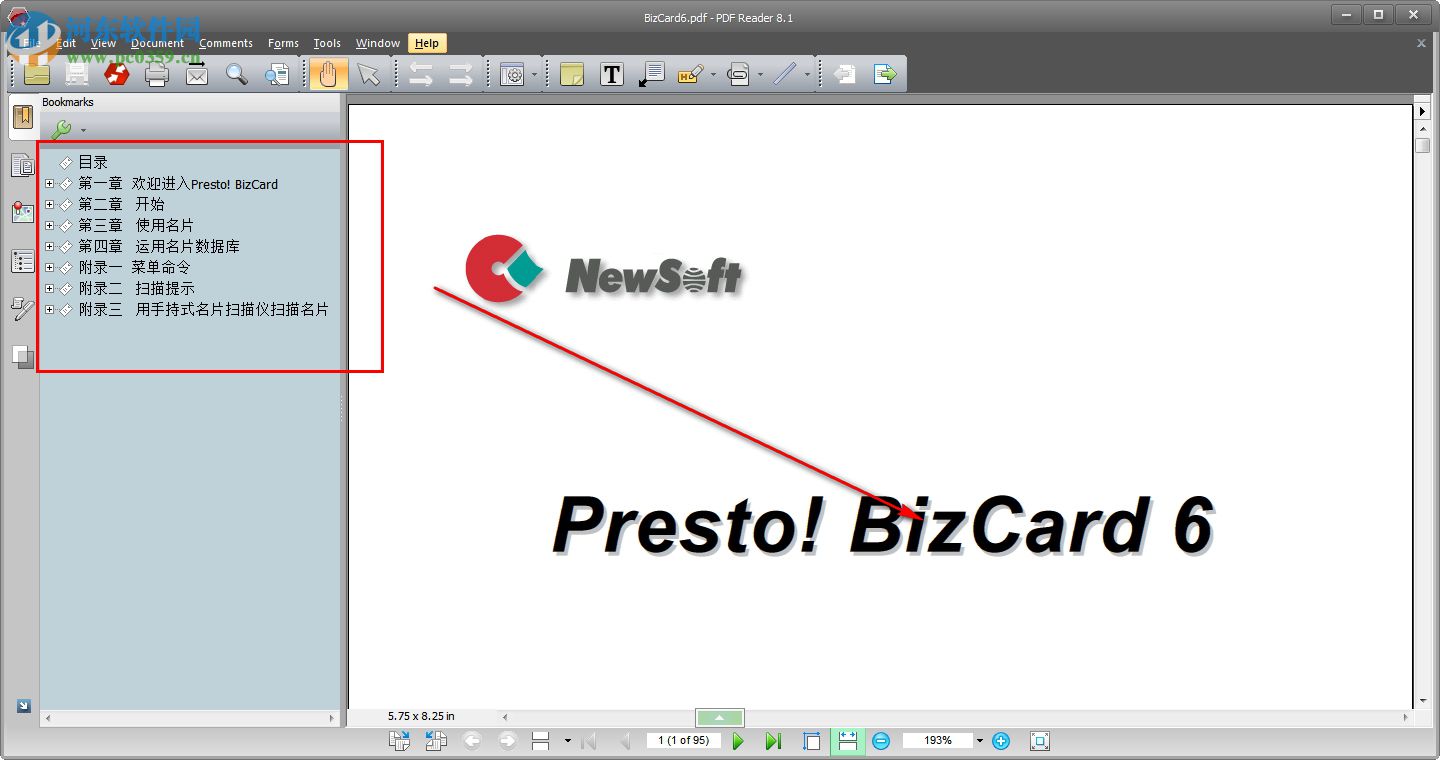
Task: Open the Help menu
Action: point(427,43)
